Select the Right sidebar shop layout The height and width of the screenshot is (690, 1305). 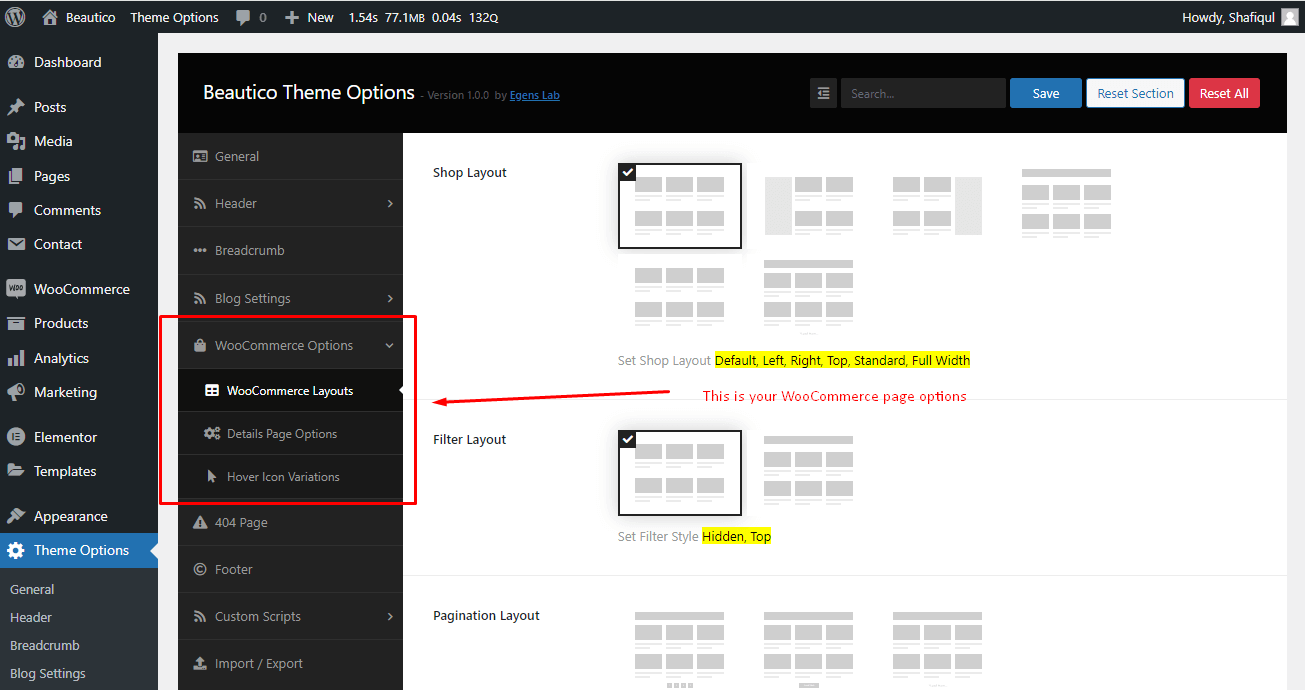(x=937, y=206)
